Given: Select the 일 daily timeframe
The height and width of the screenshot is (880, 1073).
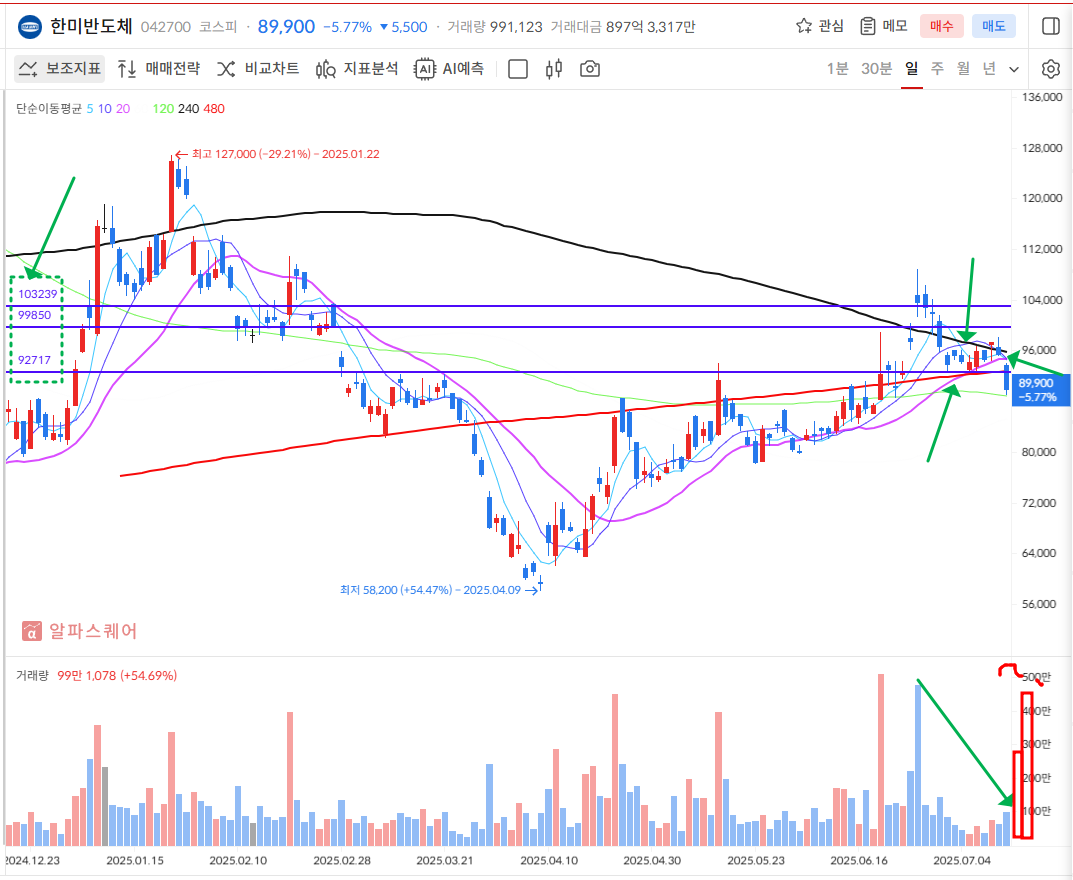Looking at the screenshot, I should 912,68.
